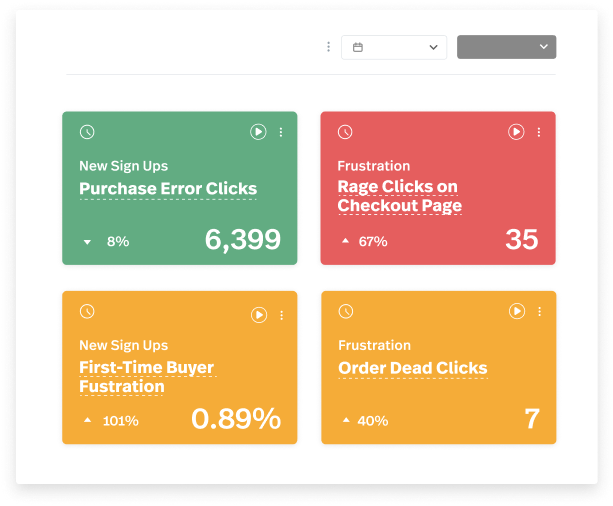Click the calendar icon in date picker
Screen dimensions: 613x506
tap(358, 47)
